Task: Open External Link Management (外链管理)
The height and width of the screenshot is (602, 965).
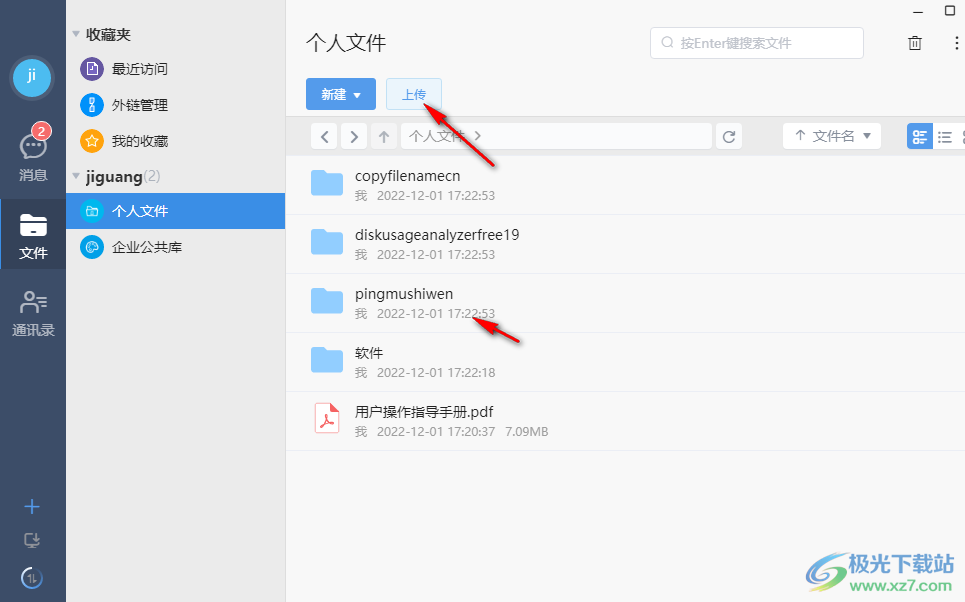Action: coord(175,105)
